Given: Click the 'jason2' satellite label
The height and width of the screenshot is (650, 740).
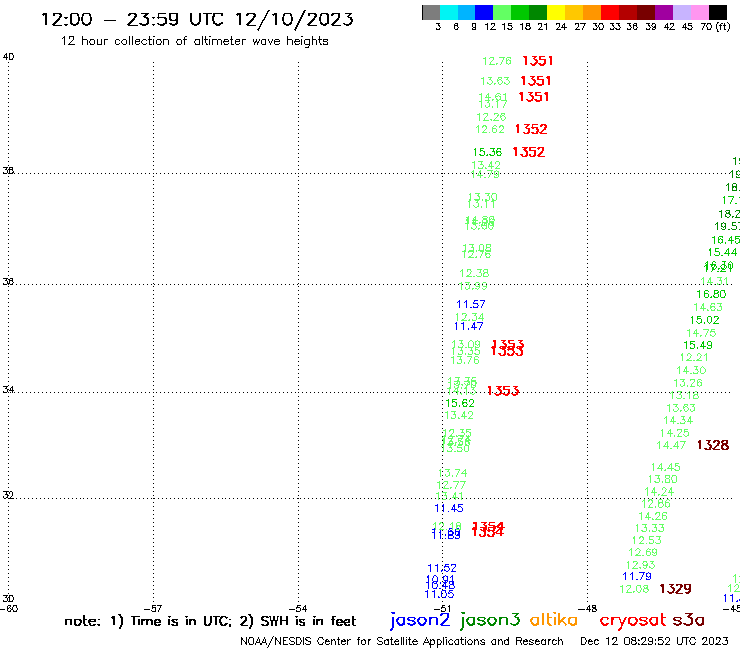Looking at the screenshot, I should (x=420, y=620).
